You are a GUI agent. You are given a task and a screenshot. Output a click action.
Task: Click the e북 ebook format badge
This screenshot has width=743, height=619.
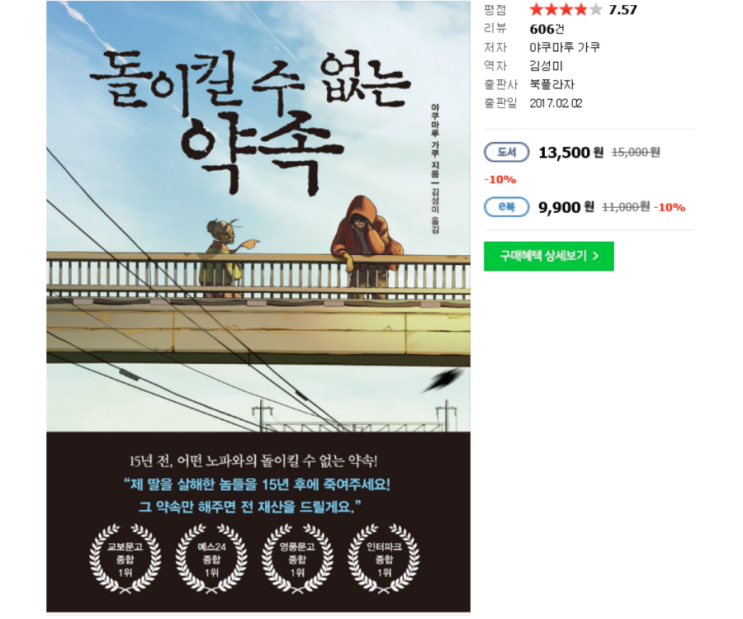[507, 207]
